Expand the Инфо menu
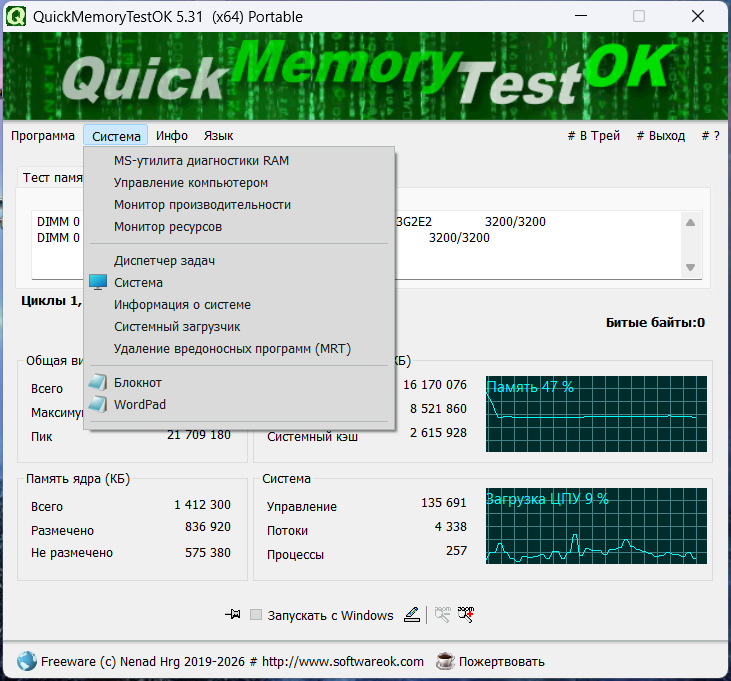Screen dimensions: 731x681 pyautogui.click(x=172, y=136)
